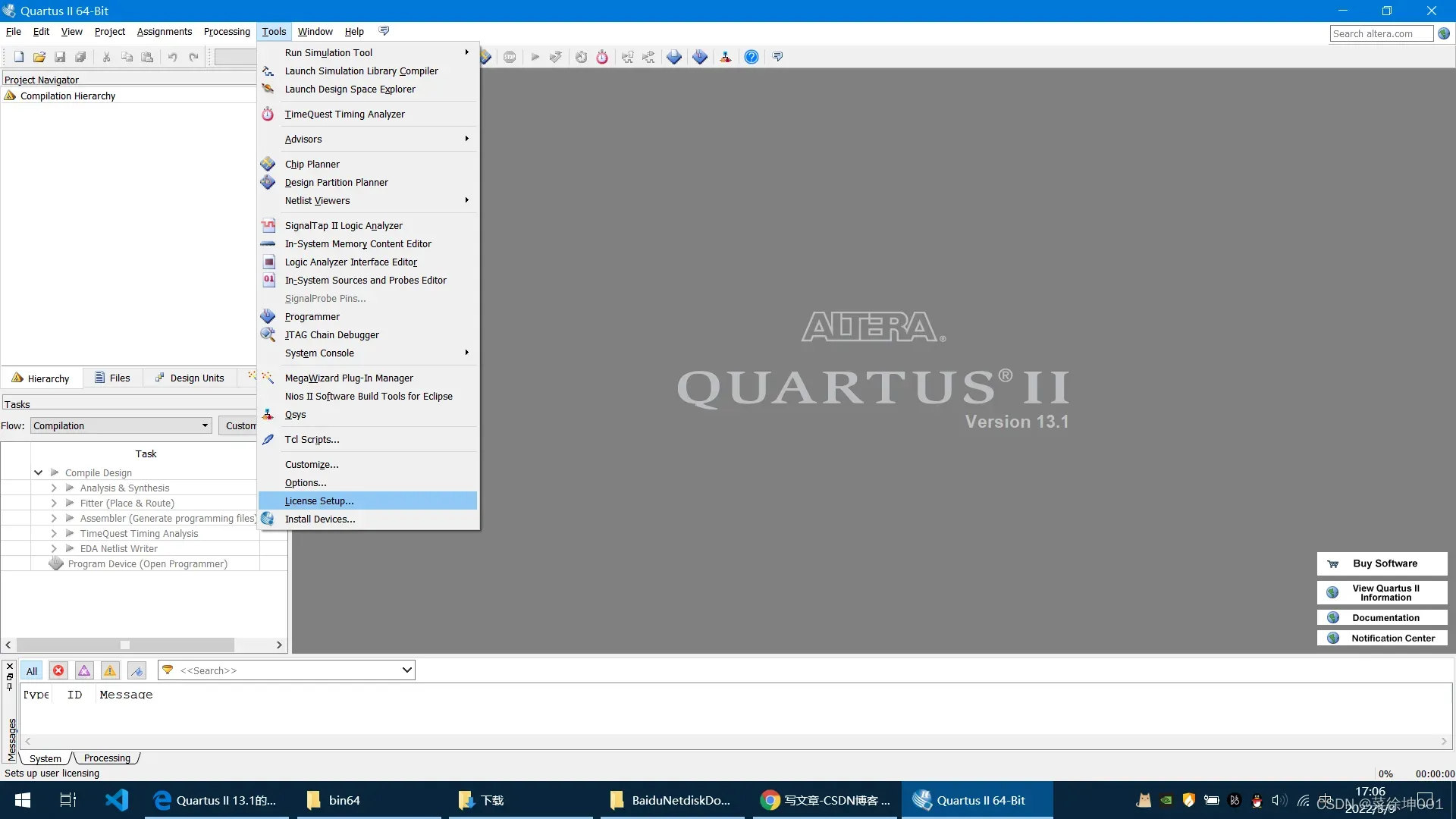
Task: Switch to the Processing messages tab
Action: 107,758
